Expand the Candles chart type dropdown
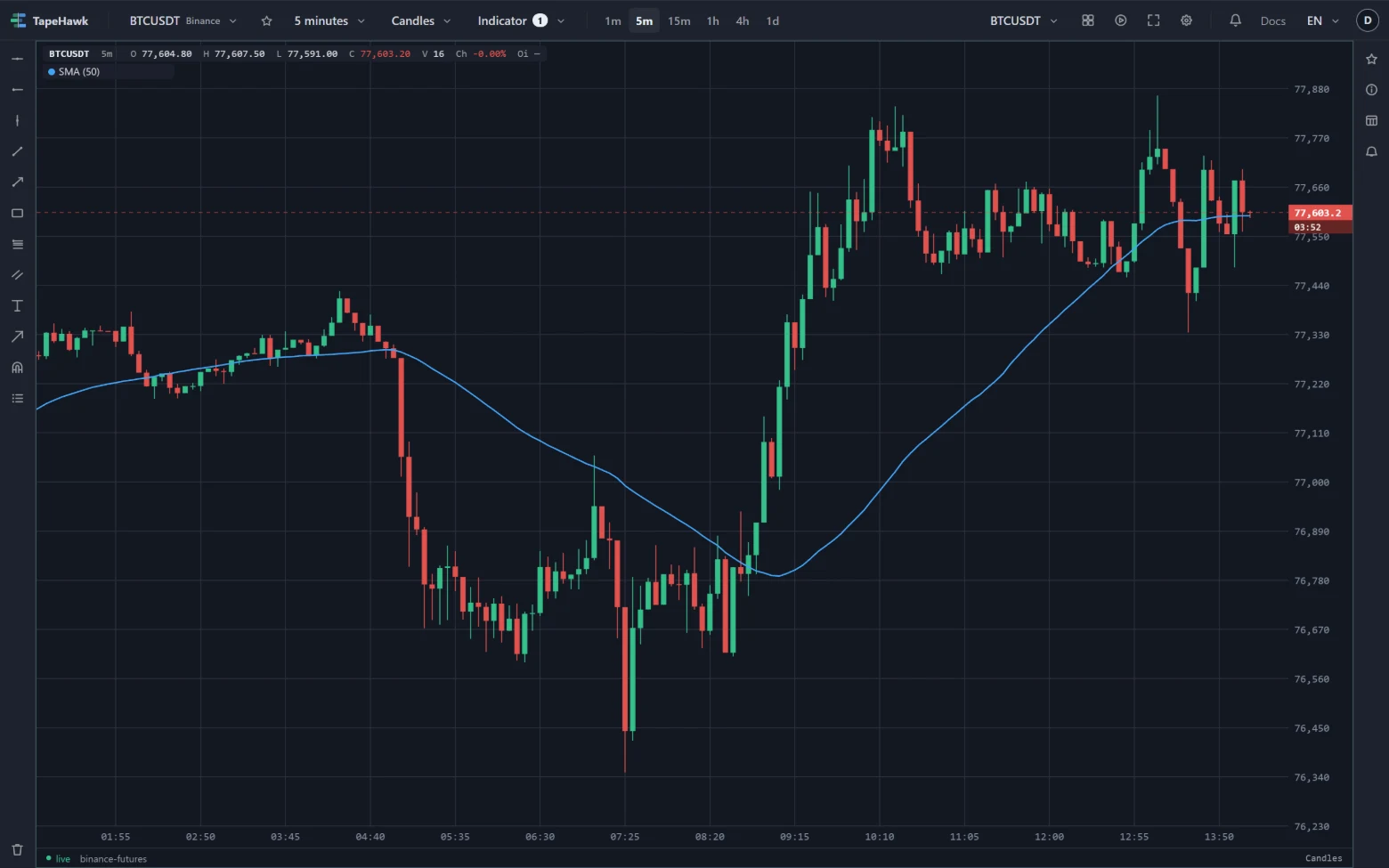1389x868 pixels. [421, 20]
